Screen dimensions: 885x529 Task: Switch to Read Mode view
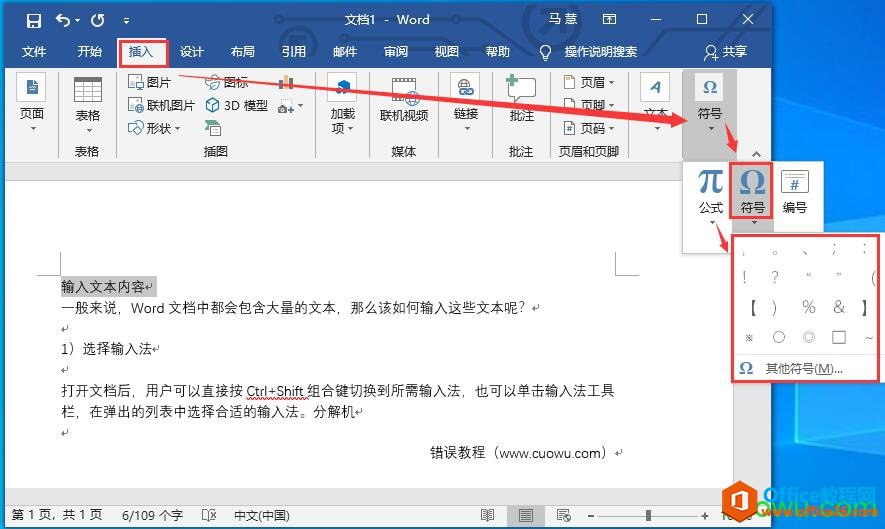tap(488, 515)
